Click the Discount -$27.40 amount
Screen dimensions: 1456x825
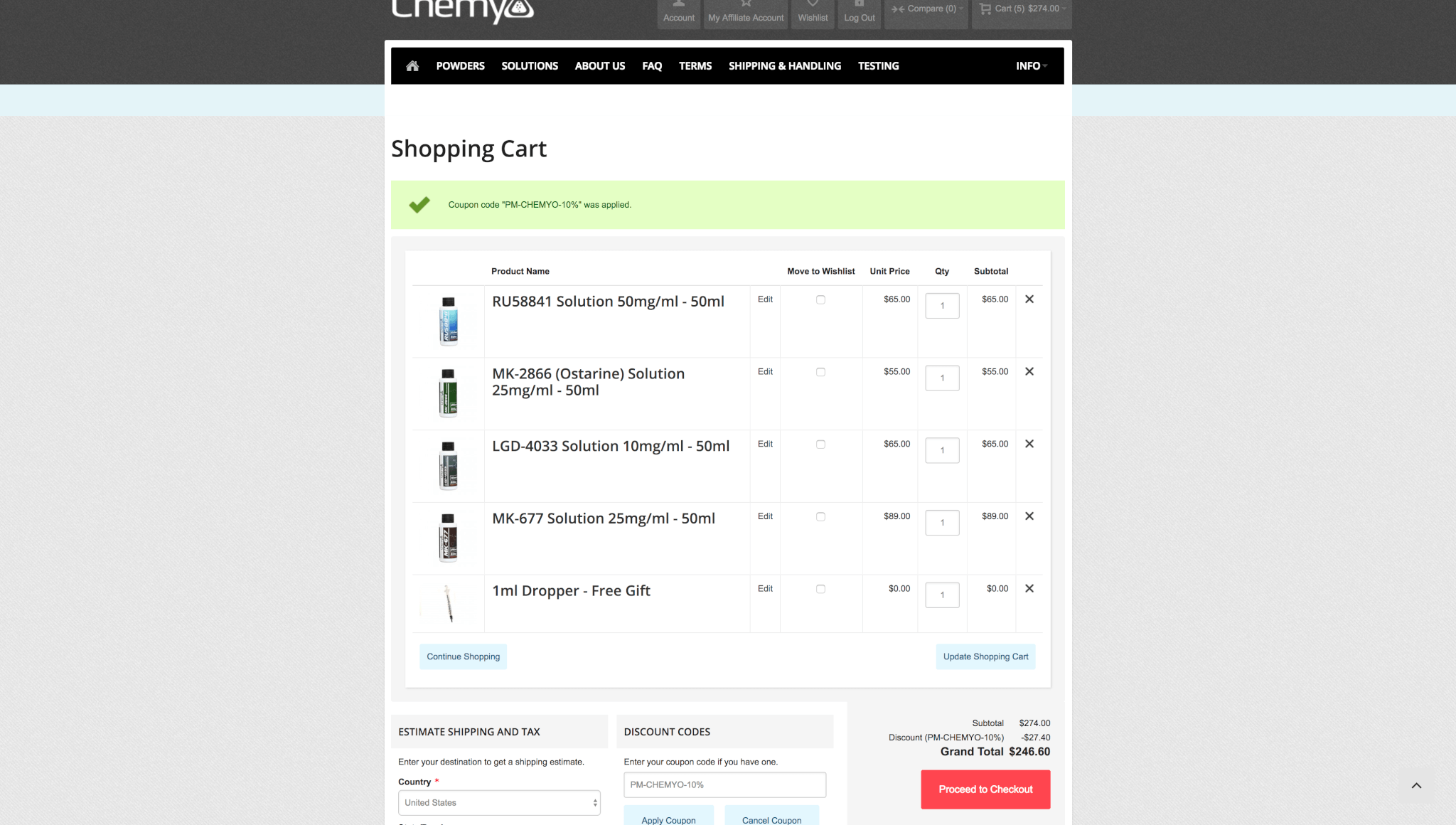[x=1035, y=738]
